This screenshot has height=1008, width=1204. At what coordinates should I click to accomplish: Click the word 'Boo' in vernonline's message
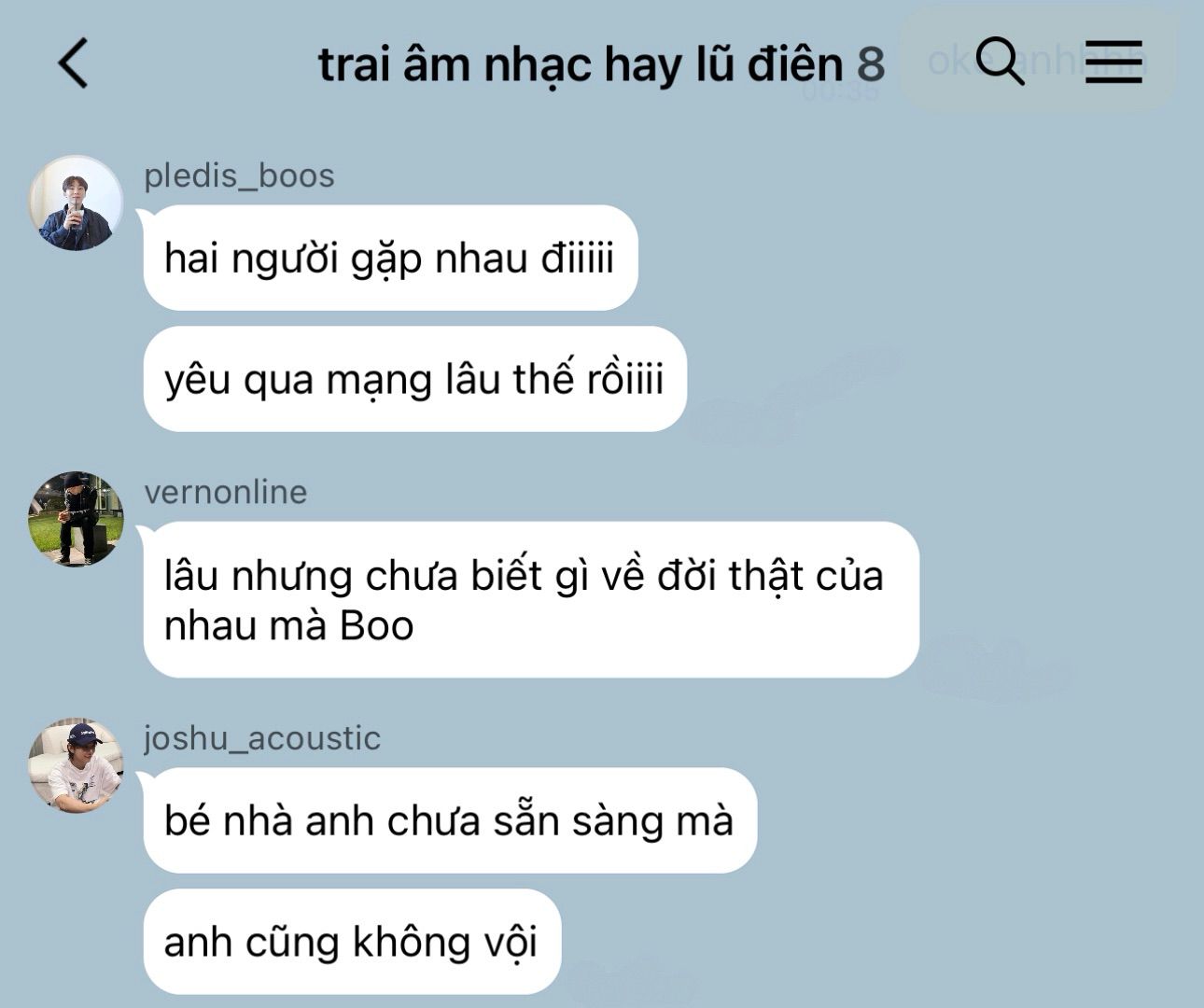click(376, 625)
